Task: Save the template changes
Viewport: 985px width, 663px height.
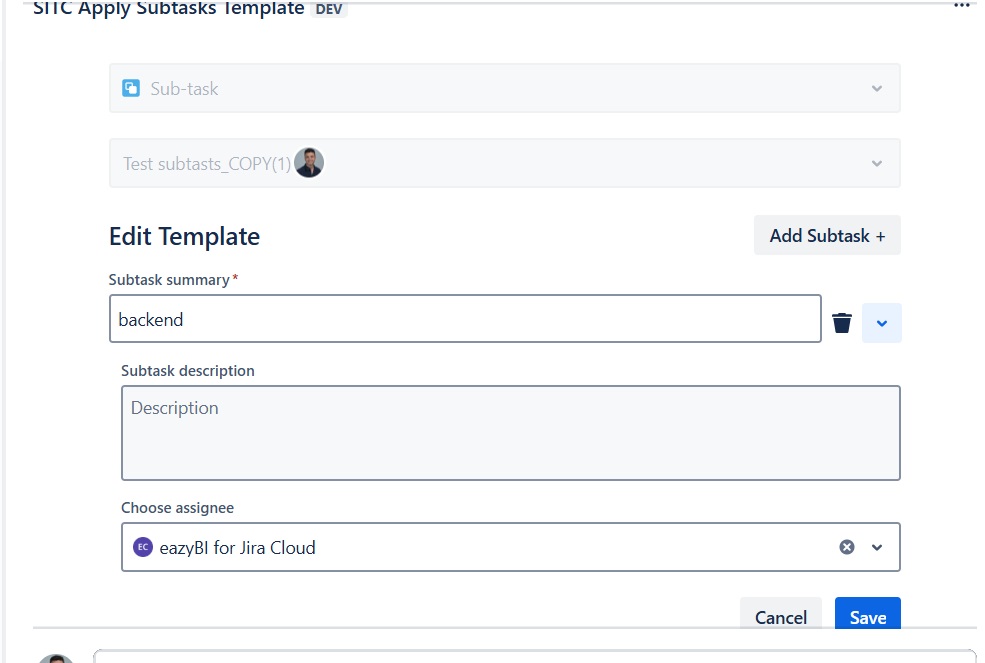Action: (866, 617)
